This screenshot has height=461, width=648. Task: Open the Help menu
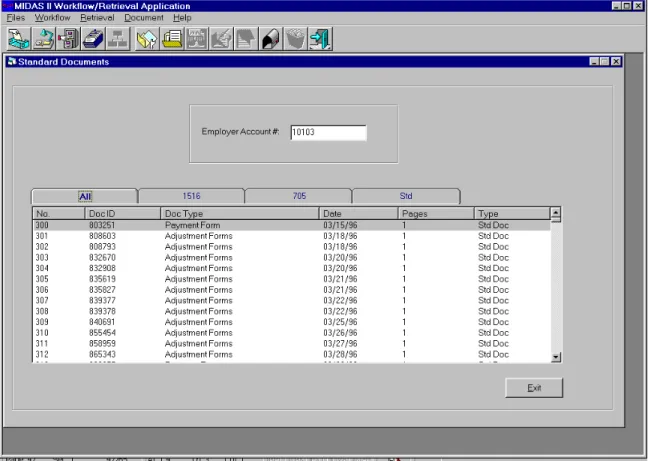(182, 18)
